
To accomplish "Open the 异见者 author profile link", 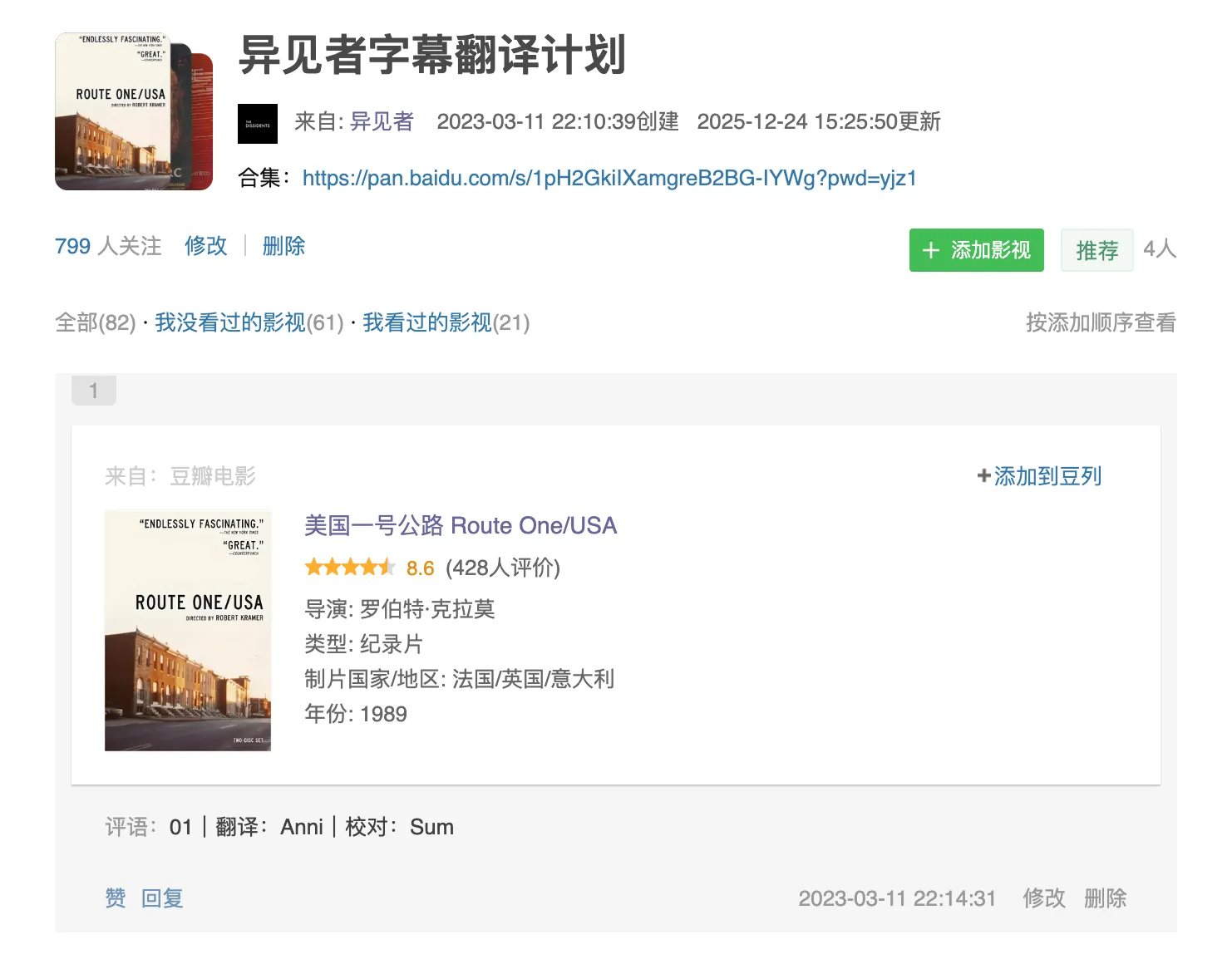I will pyautogui.click(x=382, y=122).
